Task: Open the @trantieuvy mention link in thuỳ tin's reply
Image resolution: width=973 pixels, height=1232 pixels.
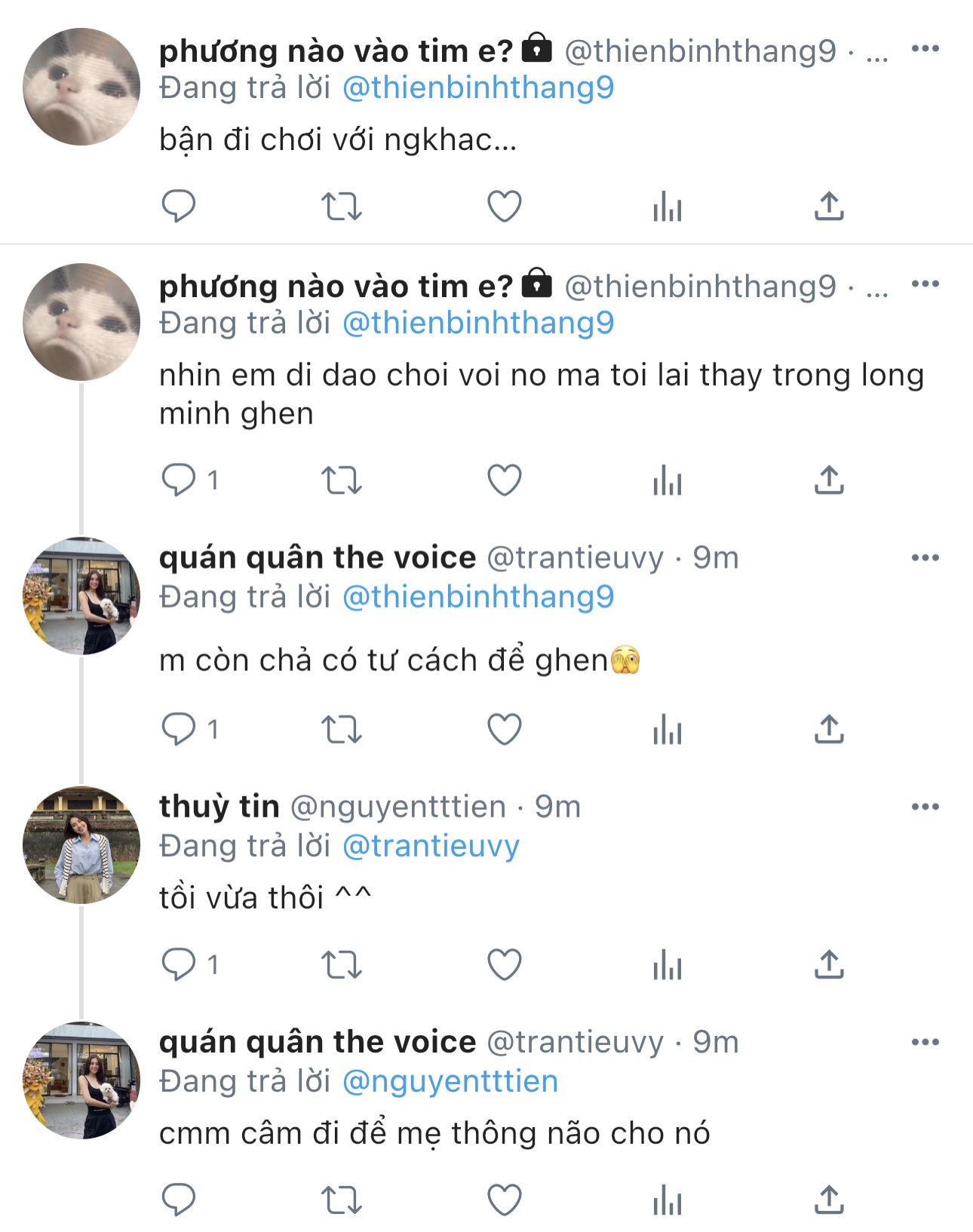Action: [431, 846]
